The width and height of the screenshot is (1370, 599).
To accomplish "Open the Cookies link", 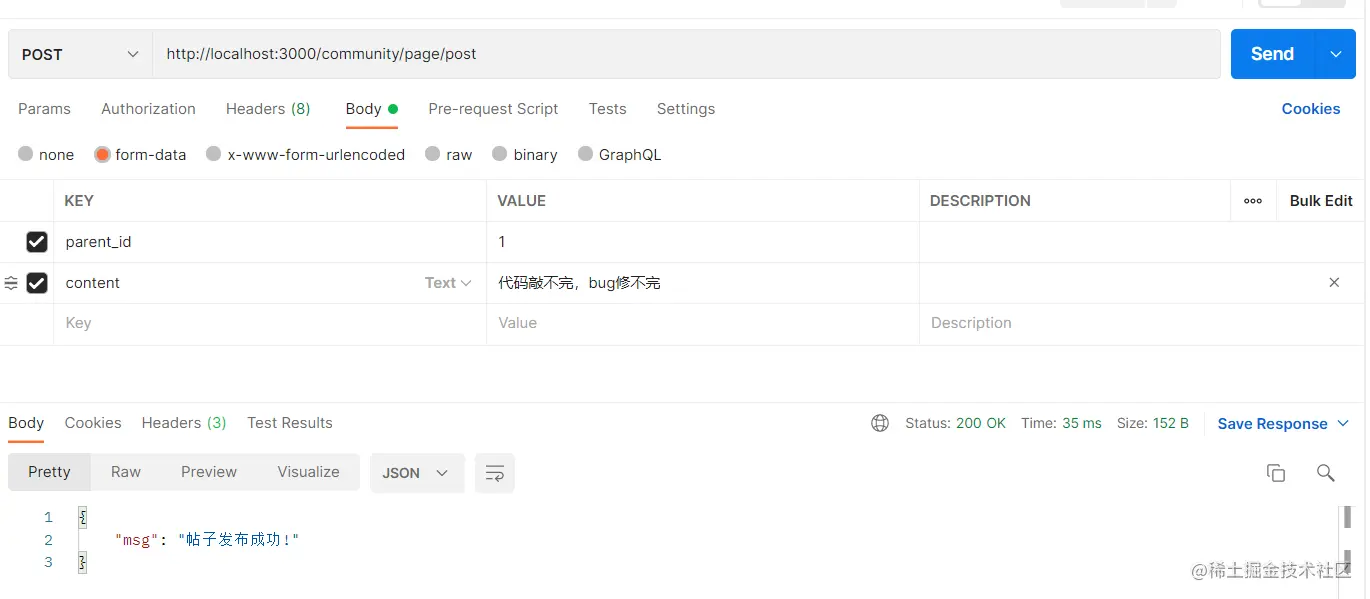I will (x=1311, y=109).
